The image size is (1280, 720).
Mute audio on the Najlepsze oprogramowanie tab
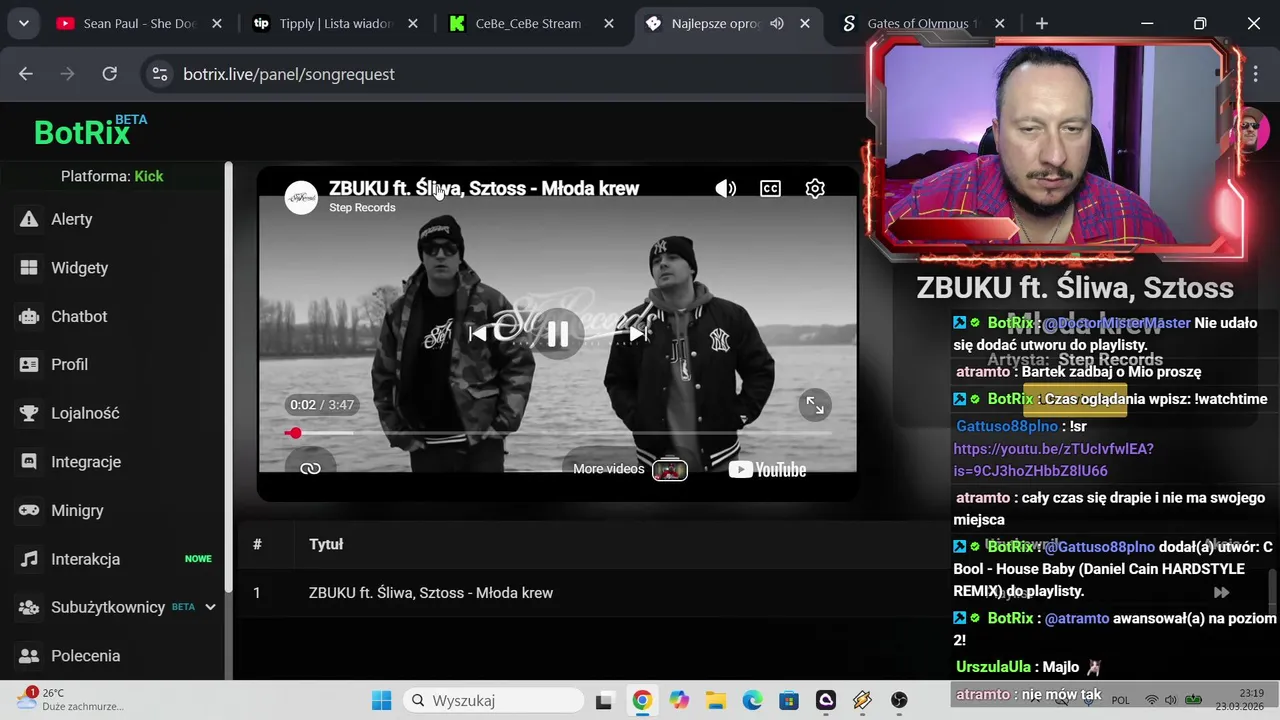(x=777, y=23)
